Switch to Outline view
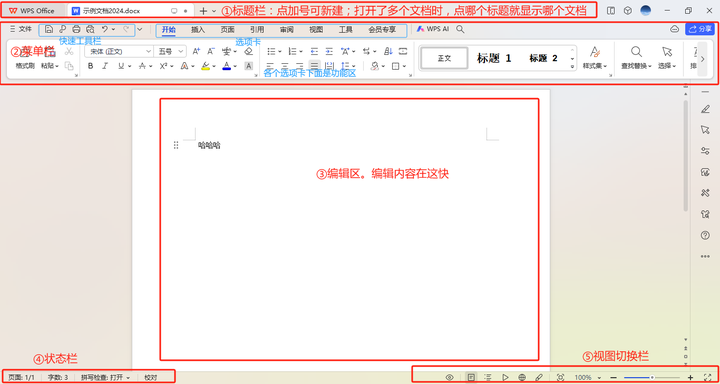 (488, 377)
